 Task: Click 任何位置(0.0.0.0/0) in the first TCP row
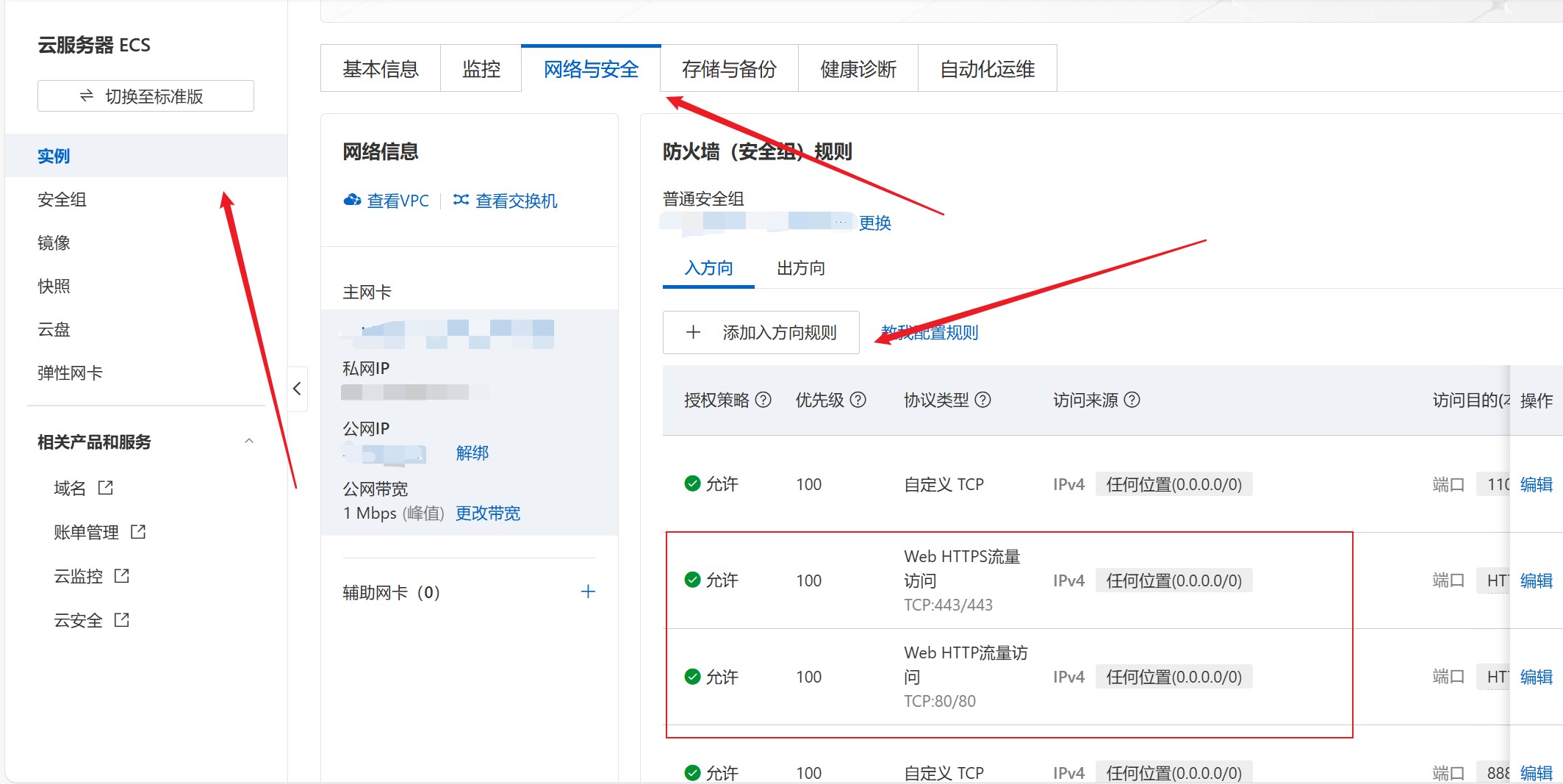(x=1174, y=484)
